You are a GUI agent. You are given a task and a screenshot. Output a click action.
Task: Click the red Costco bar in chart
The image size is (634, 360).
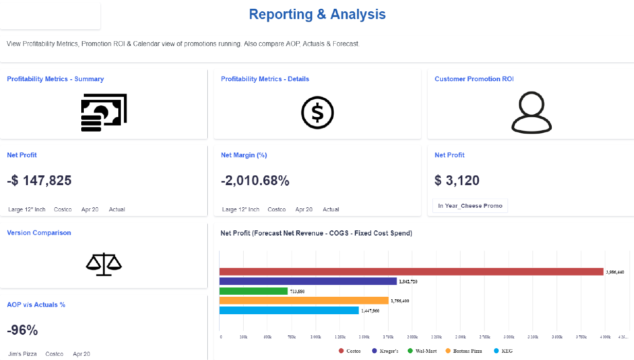[x=411, y=272]
